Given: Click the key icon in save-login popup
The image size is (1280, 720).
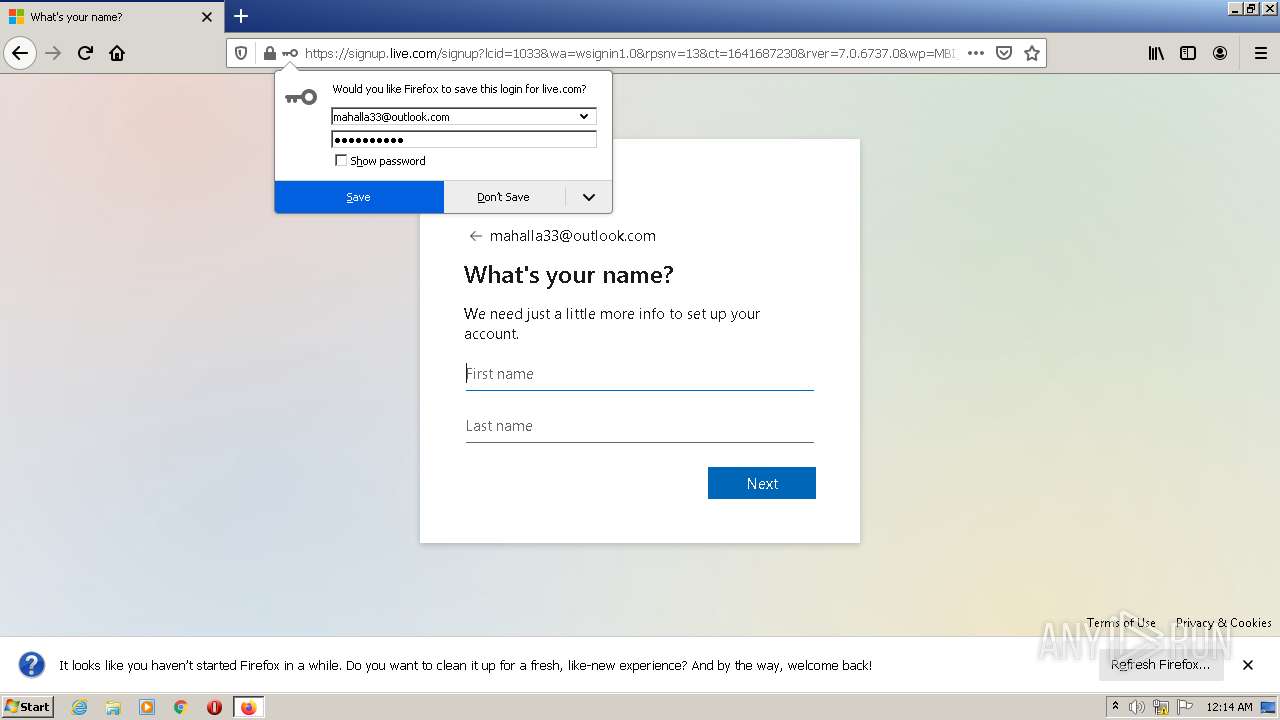Looking at the screenshot, I should coord(301,97).
